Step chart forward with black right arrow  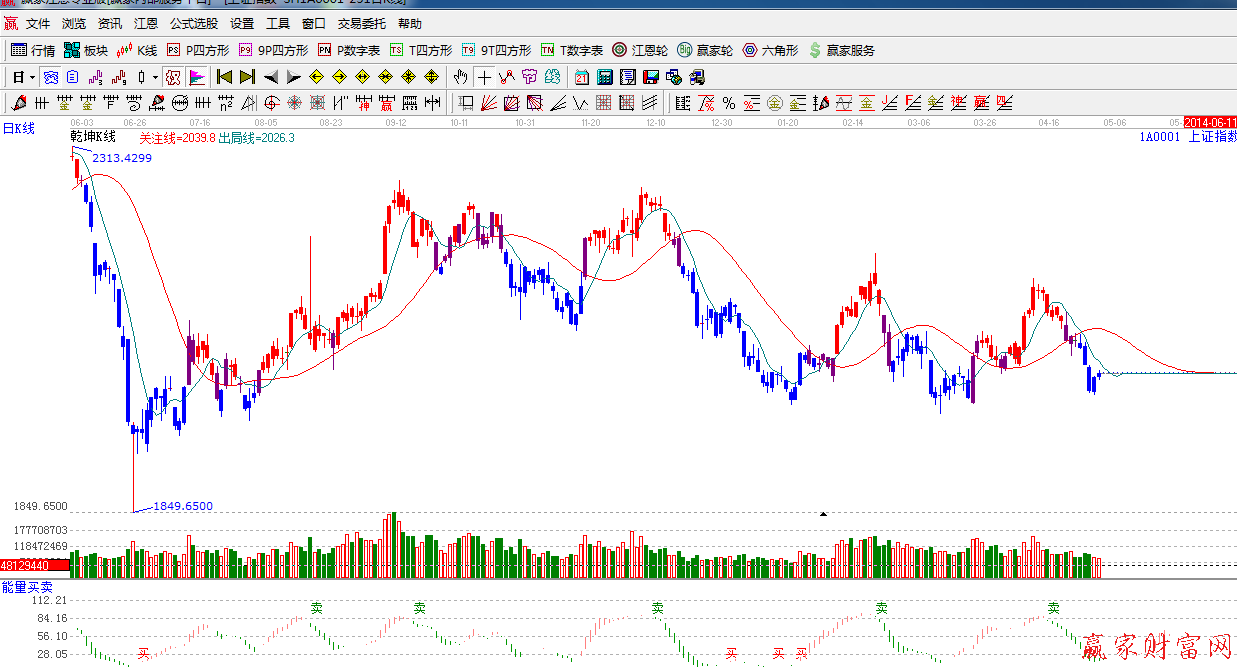[293, 77]
